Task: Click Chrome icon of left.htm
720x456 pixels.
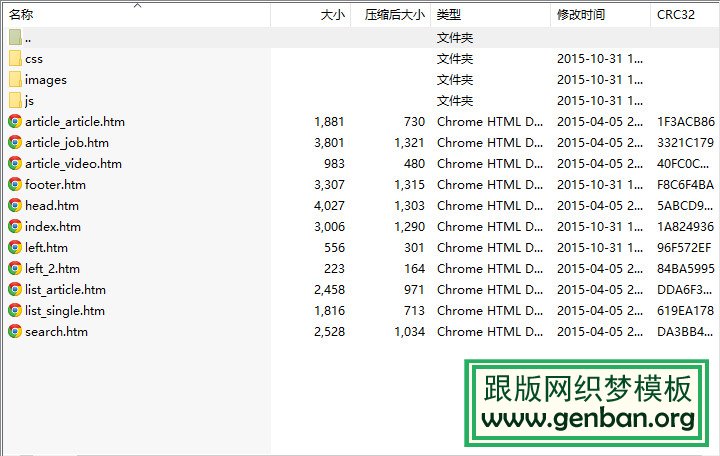Action: tap(15, 248)
